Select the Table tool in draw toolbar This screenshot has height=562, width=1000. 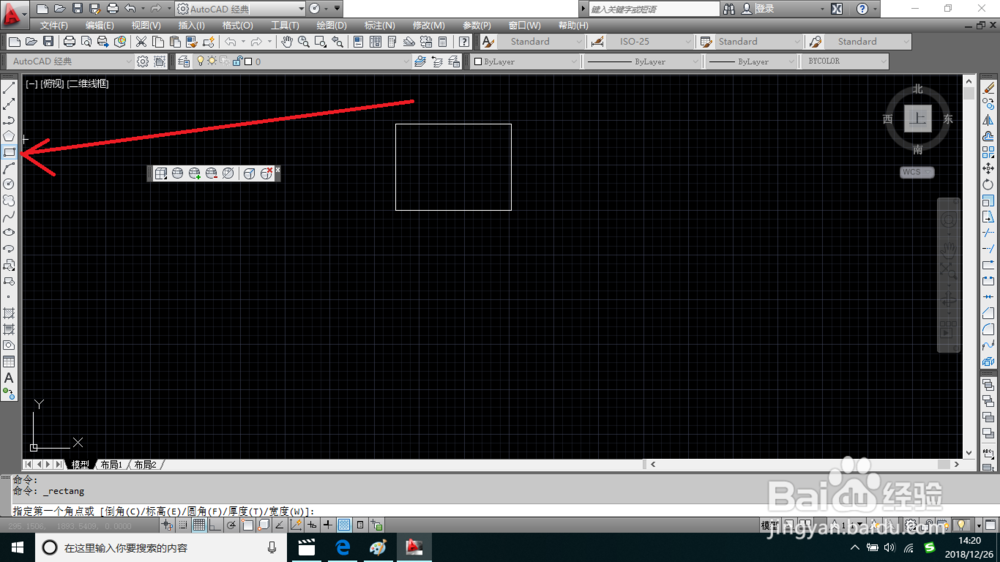pyautogui.click(x=9, y=362)
